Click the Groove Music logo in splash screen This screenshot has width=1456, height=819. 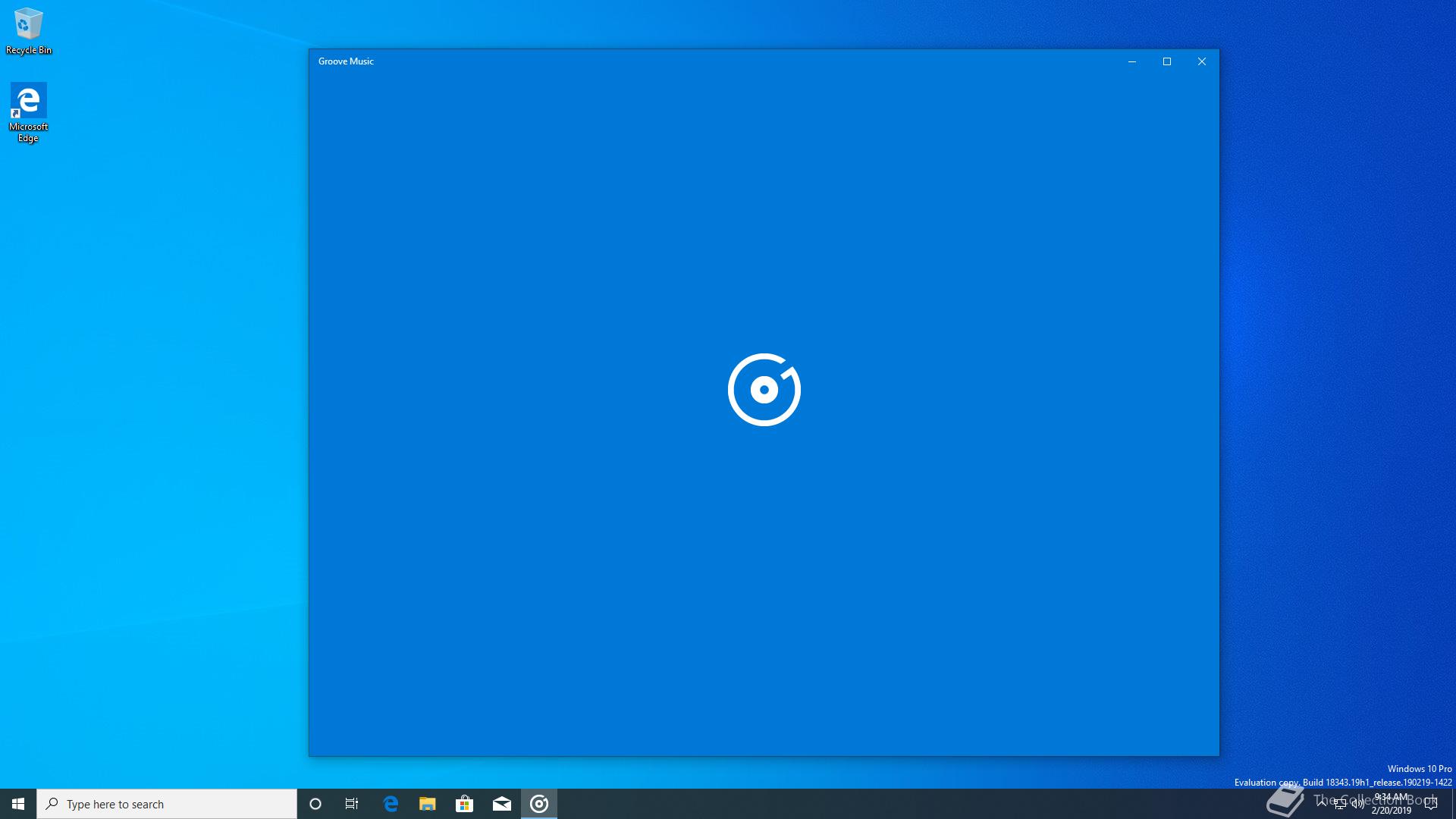764,390
